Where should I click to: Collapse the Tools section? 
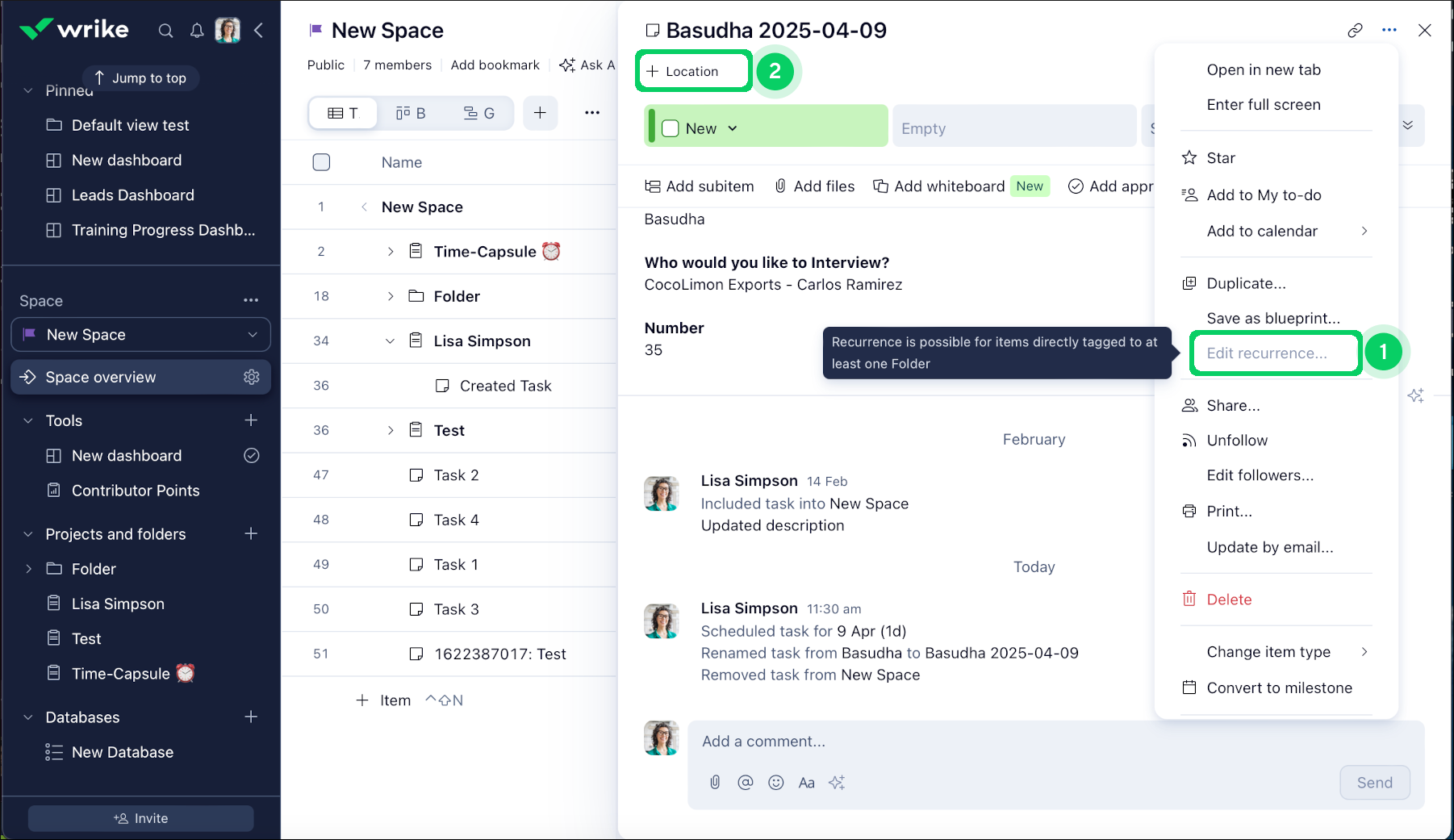[28, 420]
